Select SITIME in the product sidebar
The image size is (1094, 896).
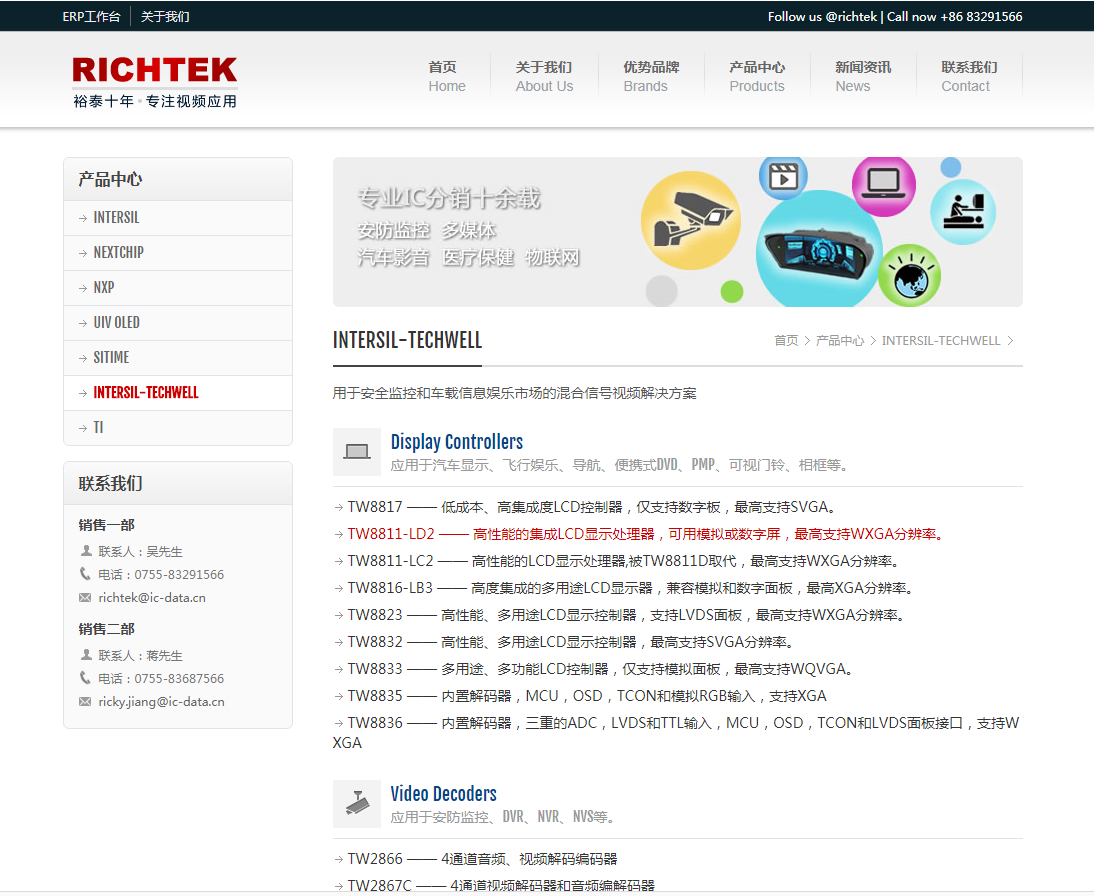178,357
